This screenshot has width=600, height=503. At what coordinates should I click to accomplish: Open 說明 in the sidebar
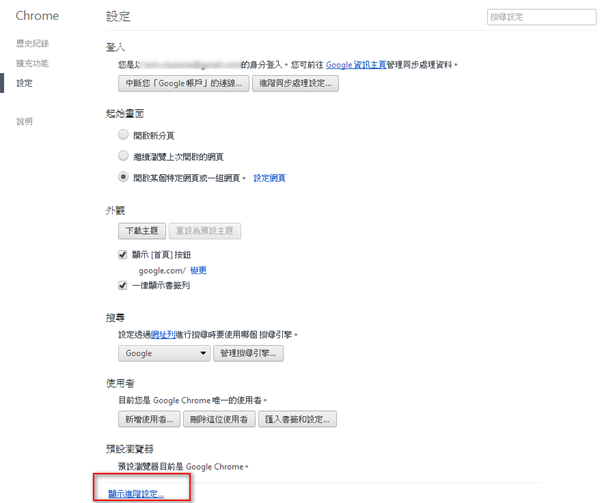pyautogui.click(x=24, y=121)
